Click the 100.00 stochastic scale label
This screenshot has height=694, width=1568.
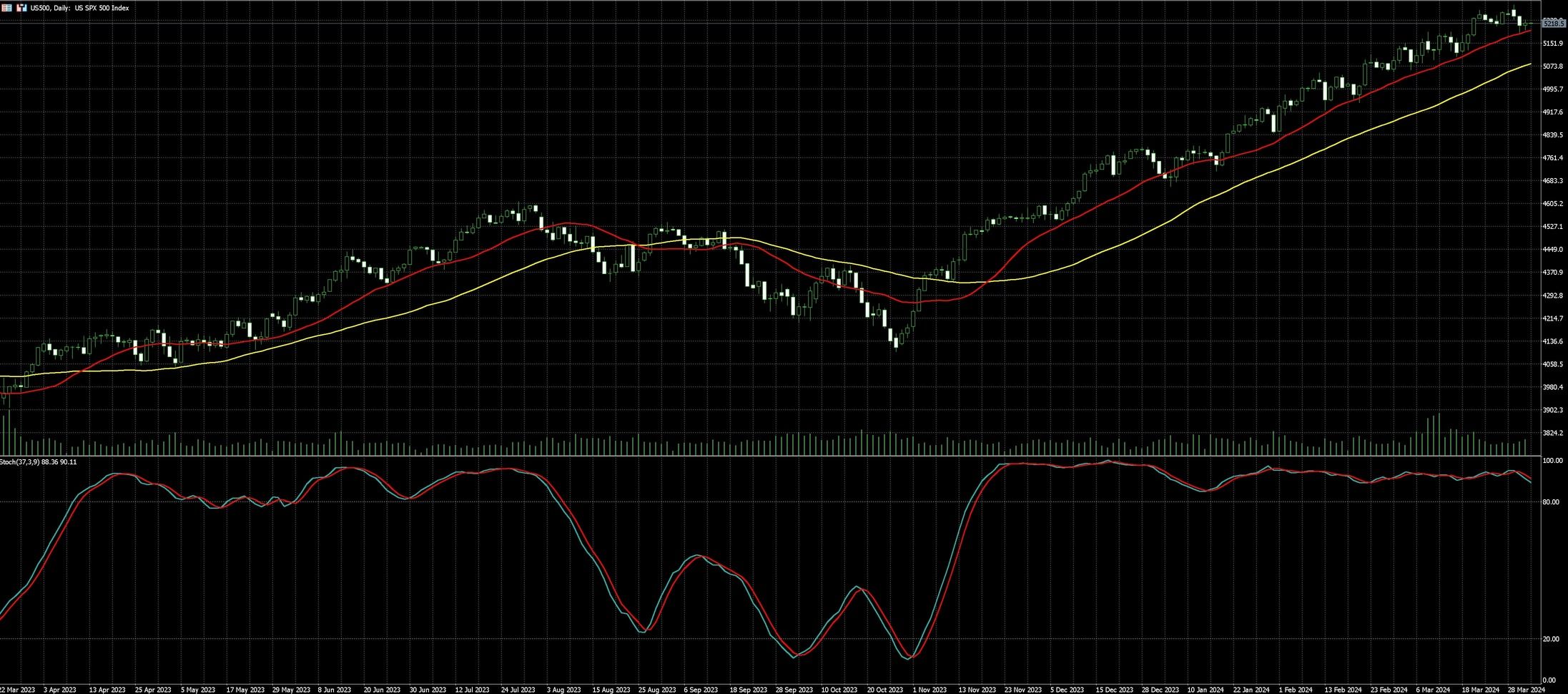(x=1552, y=461)
